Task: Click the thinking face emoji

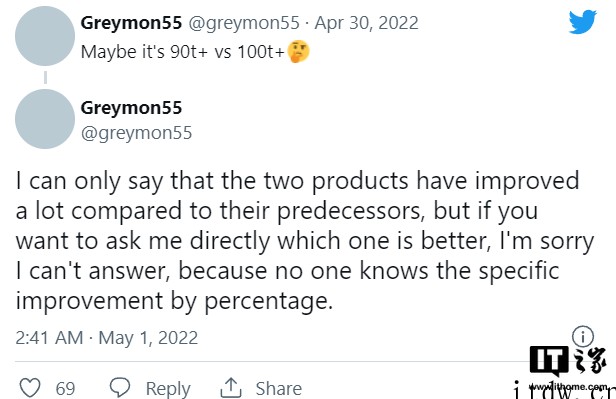Action: tap(299, 52)
